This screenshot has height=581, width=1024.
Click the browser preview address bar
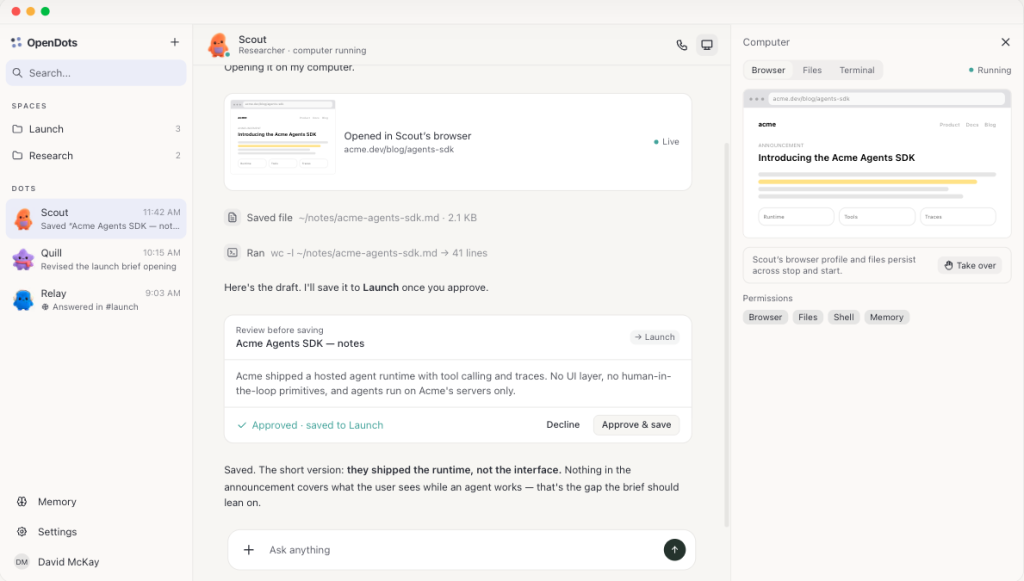[x=886, y=99]
